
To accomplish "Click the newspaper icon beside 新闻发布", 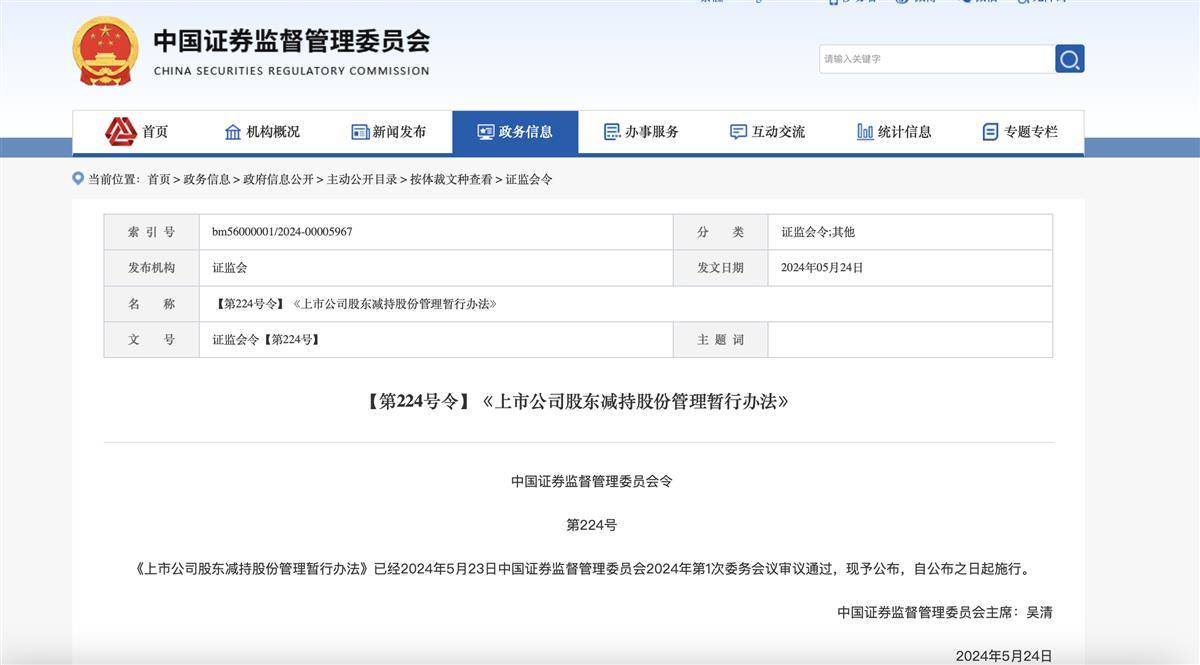I will pyautogui.click(x=360, y=132).
